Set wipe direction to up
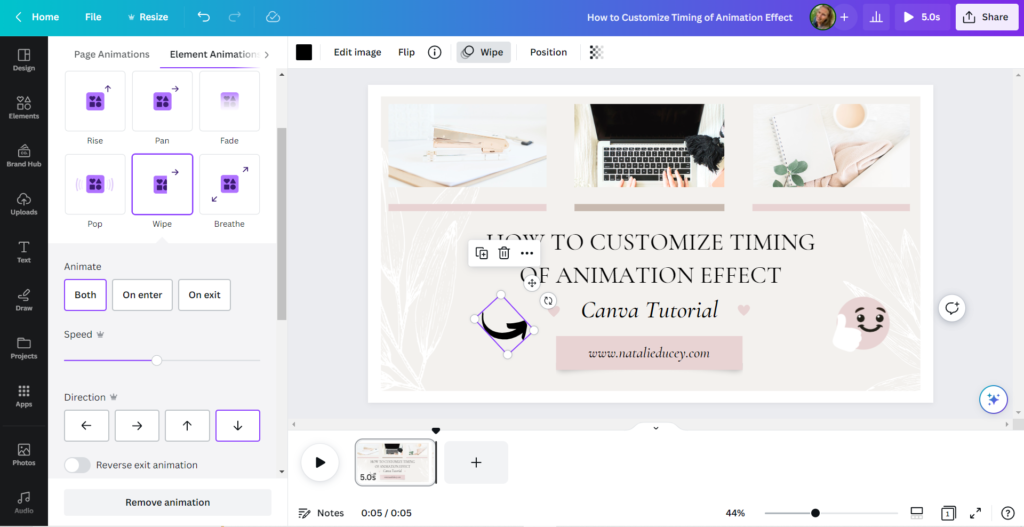1024x527 pixels. (x=187, y=426)
